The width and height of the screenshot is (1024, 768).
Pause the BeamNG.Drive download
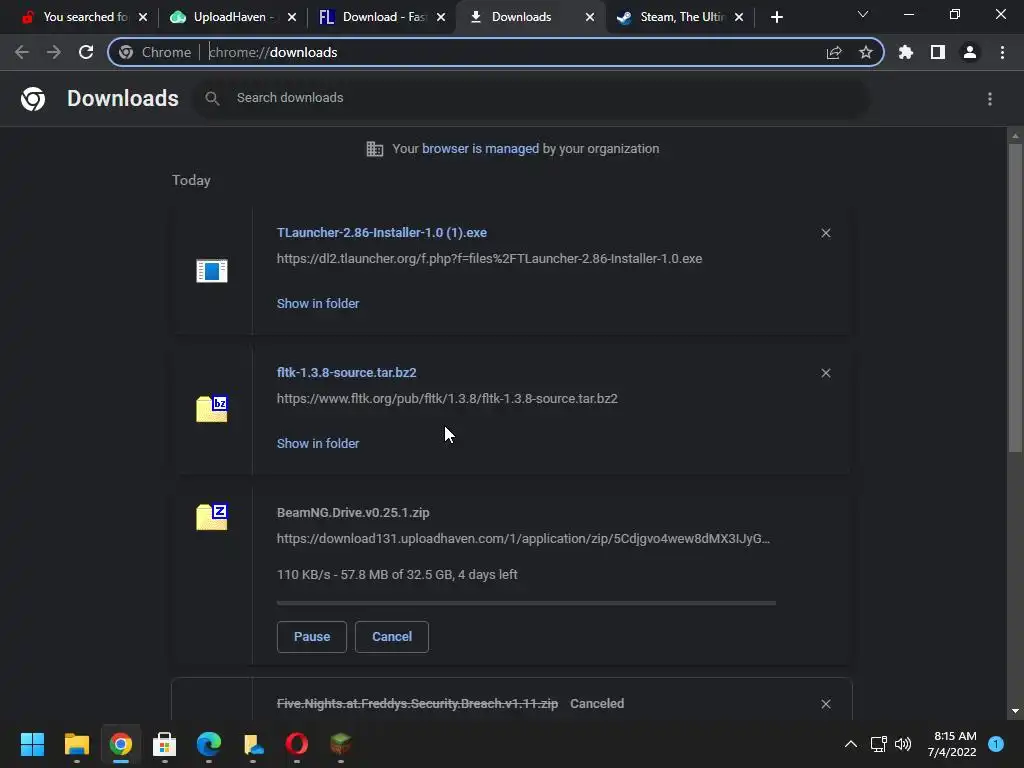(x=312, y=637)
